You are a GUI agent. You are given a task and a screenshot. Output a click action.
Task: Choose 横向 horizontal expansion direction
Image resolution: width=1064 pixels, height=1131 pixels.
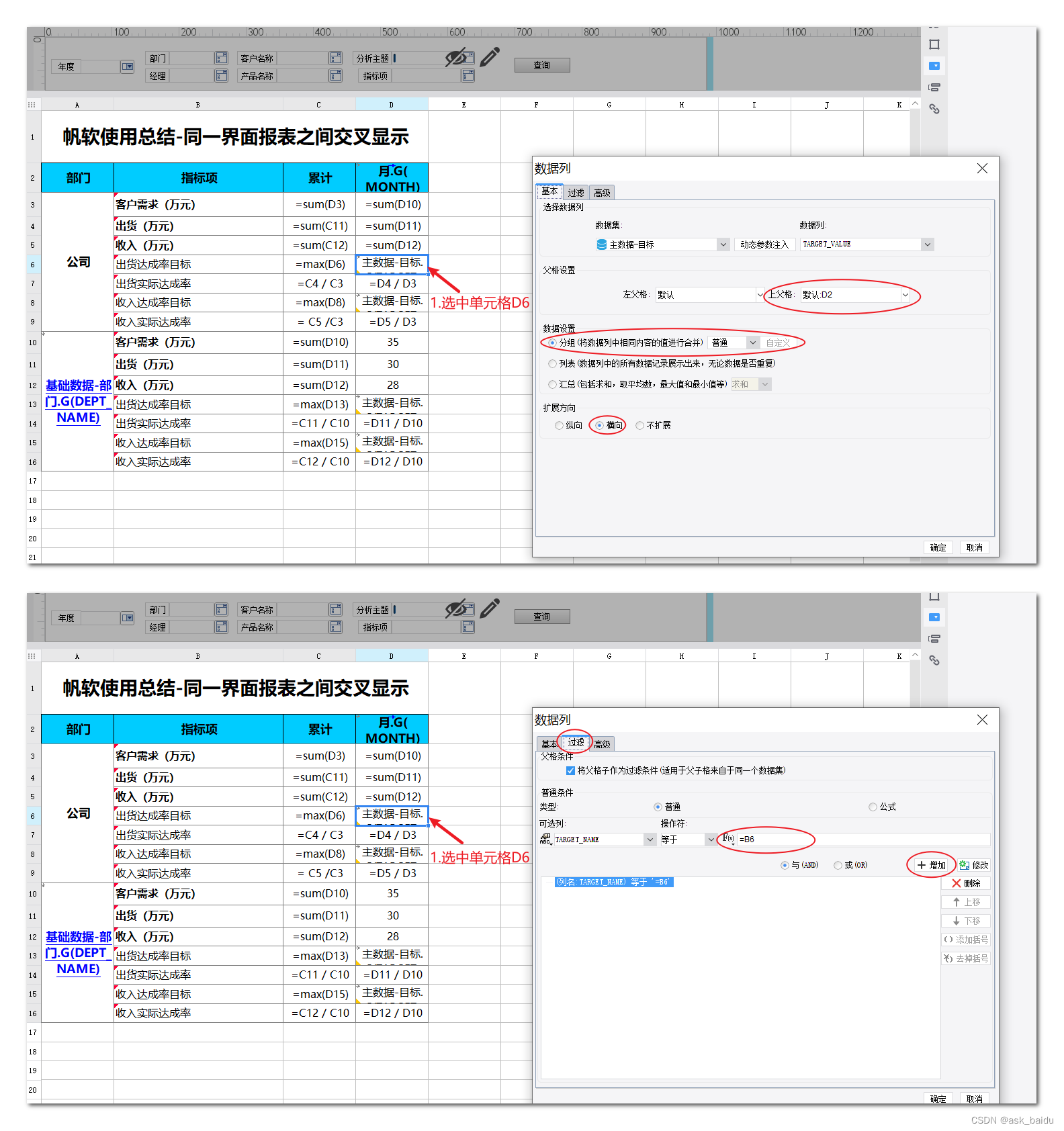click(599, 425)
